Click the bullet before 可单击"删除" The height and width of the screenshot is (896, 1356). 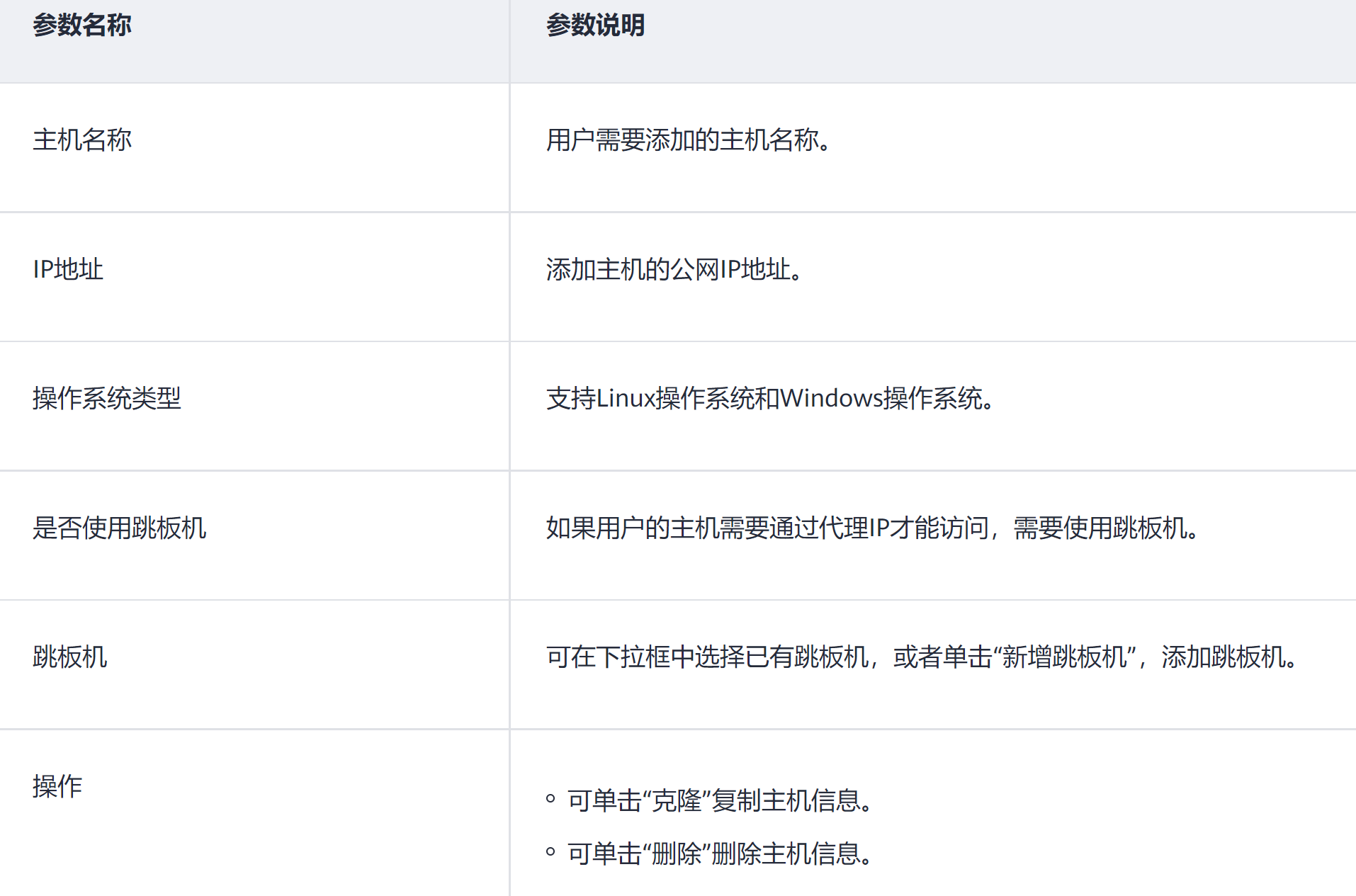point(550,852)
